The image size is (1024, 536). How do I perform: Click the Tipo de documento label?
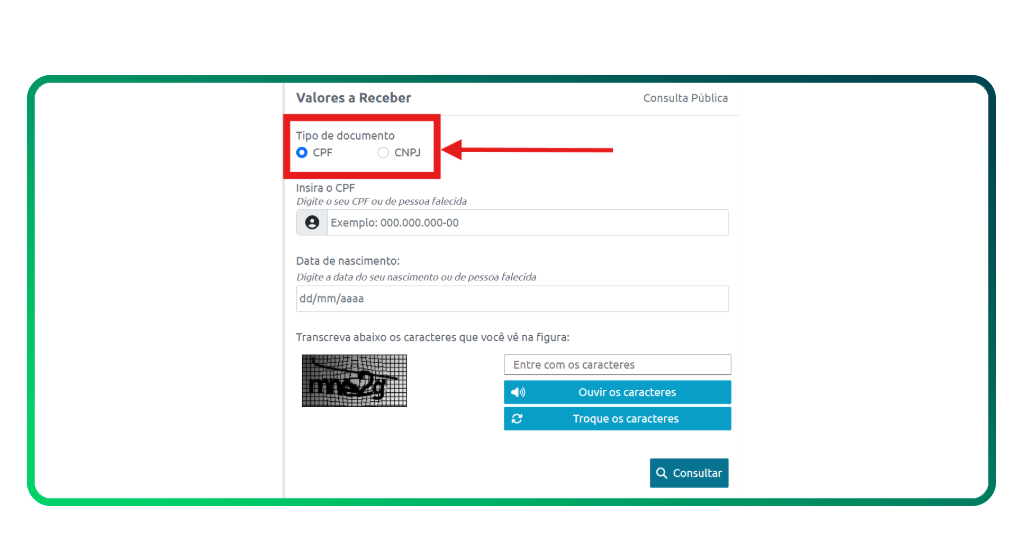345,136
